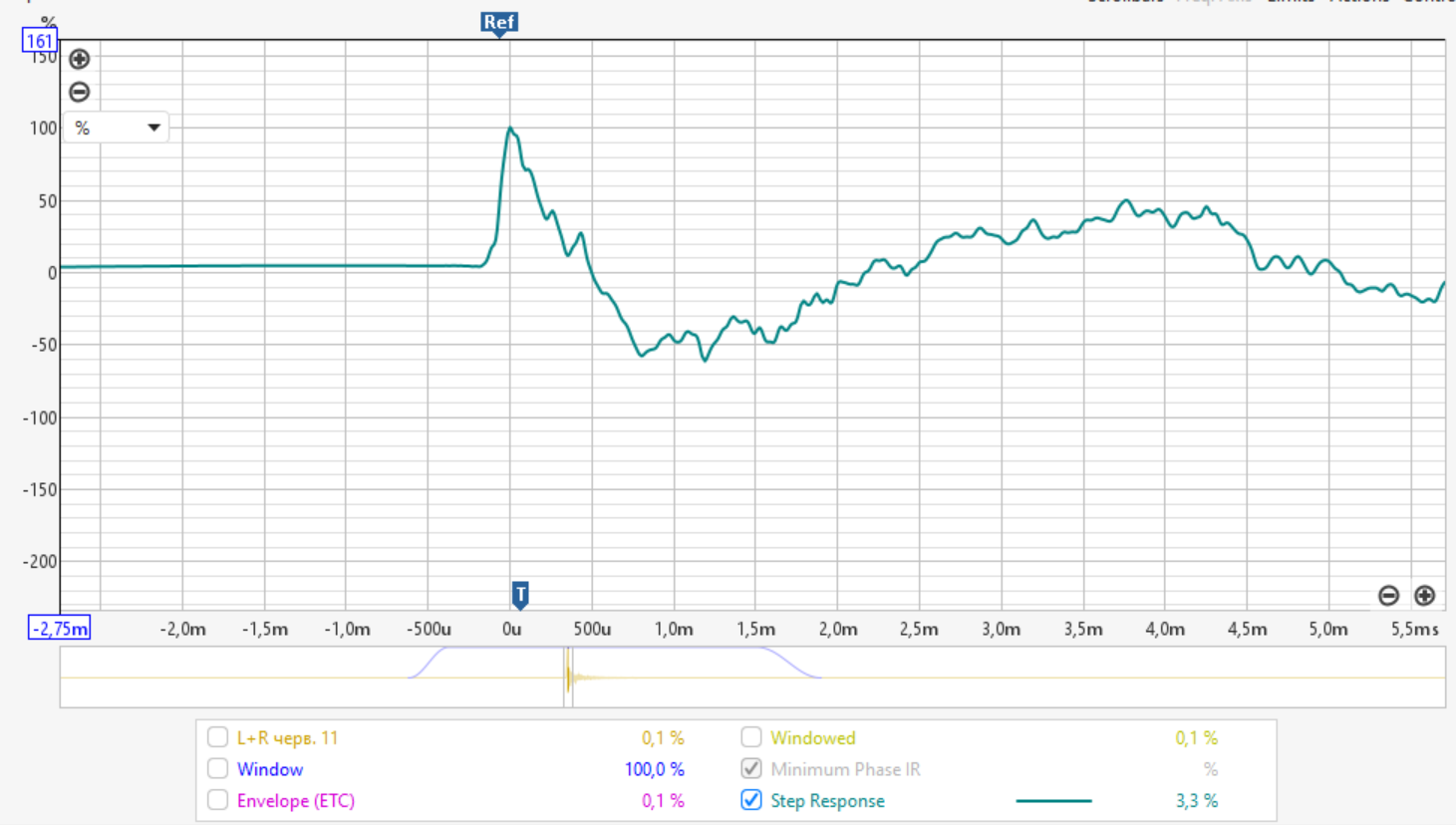Click the impulse spike in overview strip
Screen dimensions: 1456x825
(568, 678)
